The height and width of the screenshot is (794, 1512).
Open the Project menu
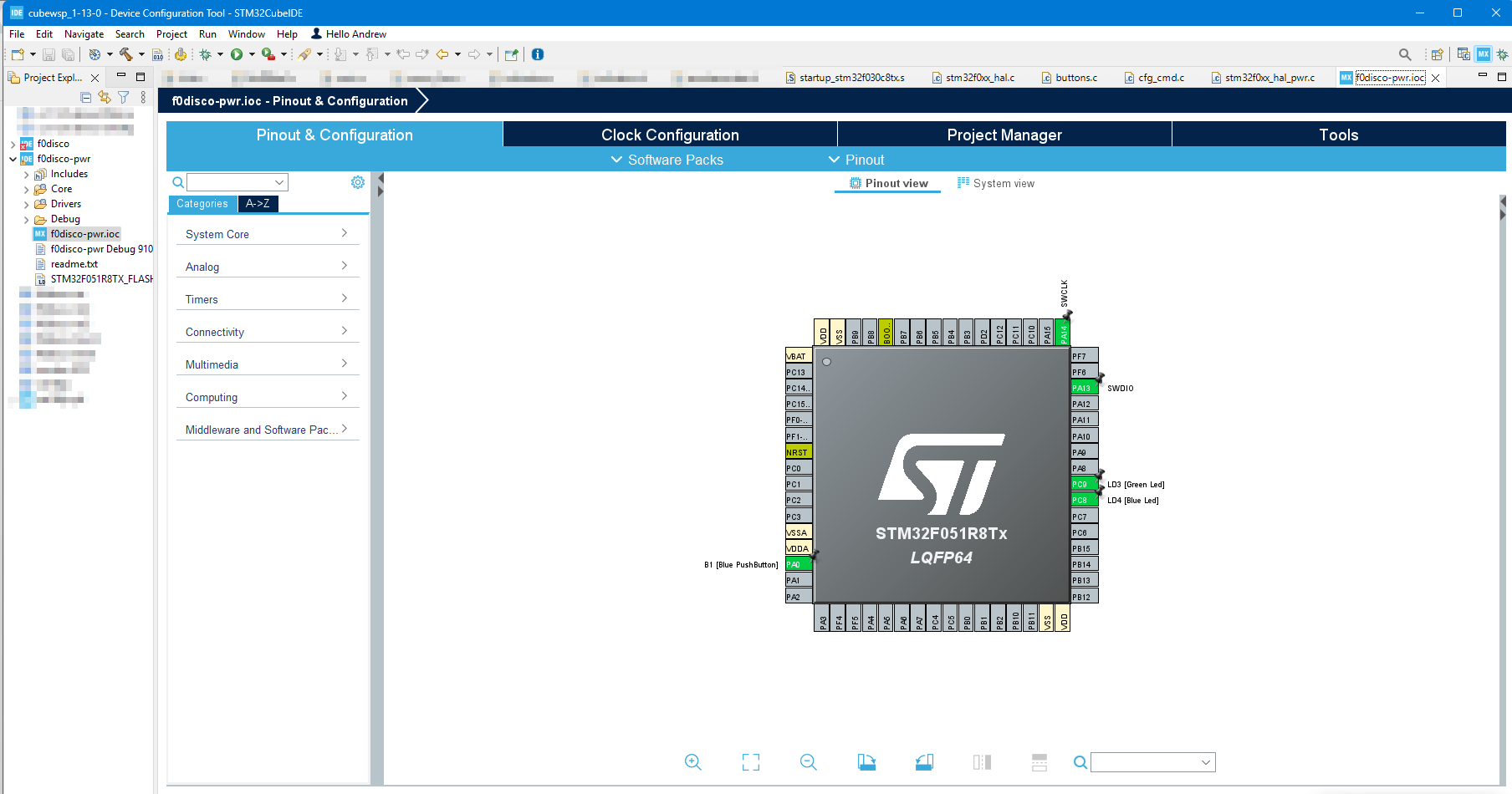[171, 33]
